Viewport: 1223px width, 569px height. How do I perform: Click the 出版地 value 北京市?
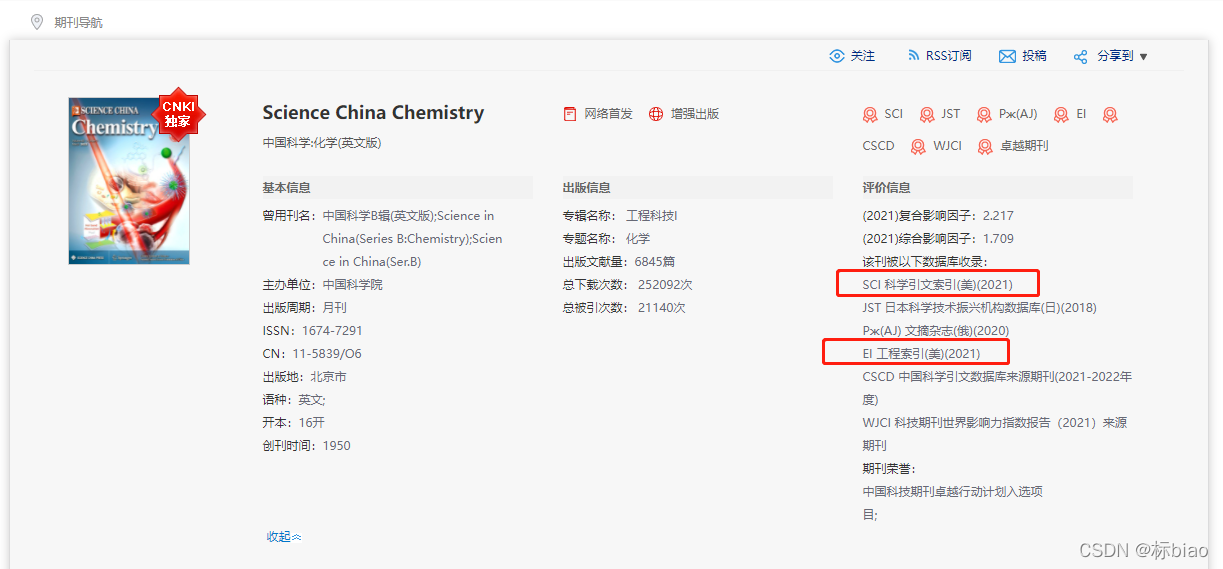(x=328, y=377)
